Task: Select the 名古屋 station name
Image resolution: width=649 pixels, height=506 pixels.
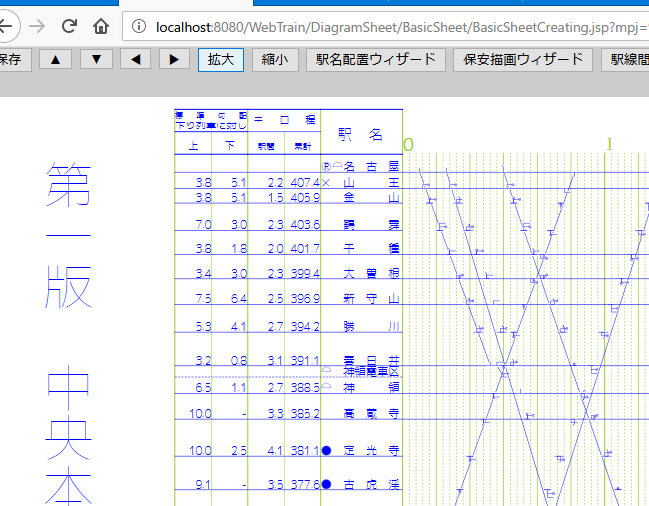Action: [371, 166]
